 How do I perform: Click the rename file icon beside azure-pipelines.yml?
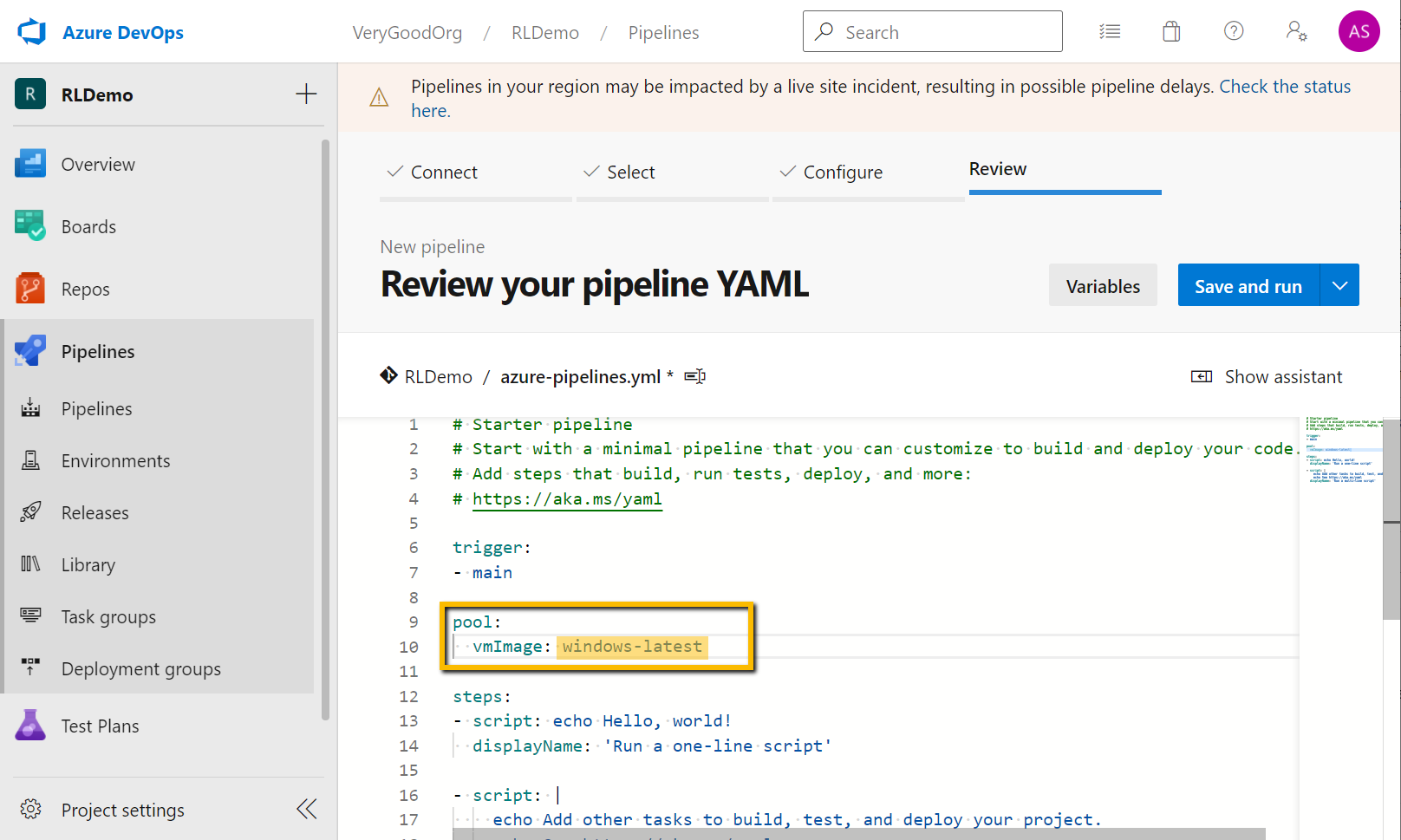(x=695, y=376)
